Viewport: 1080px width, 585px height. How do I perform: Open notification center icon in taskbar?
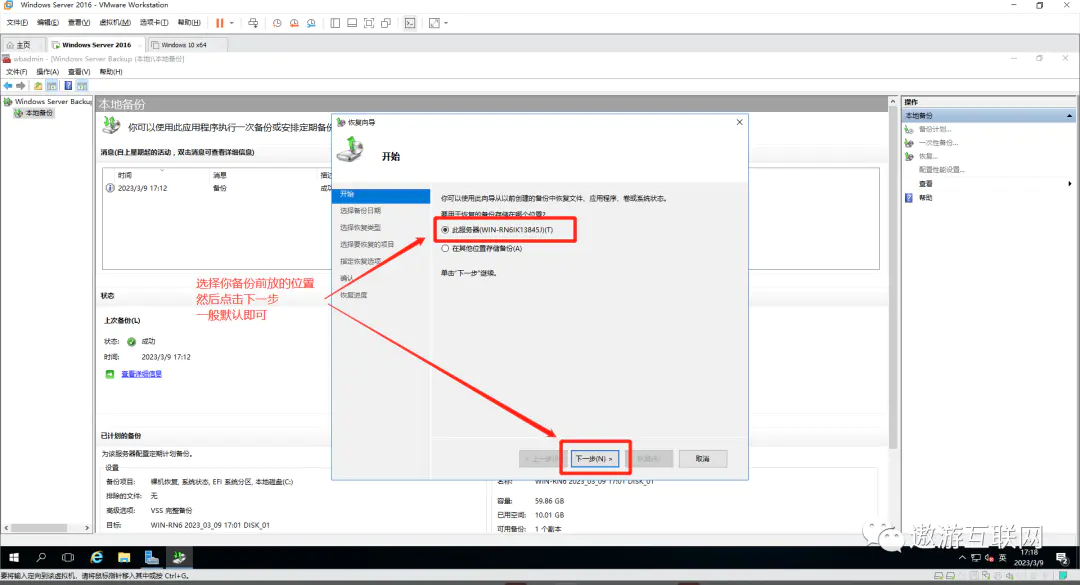pos(1061,557)
